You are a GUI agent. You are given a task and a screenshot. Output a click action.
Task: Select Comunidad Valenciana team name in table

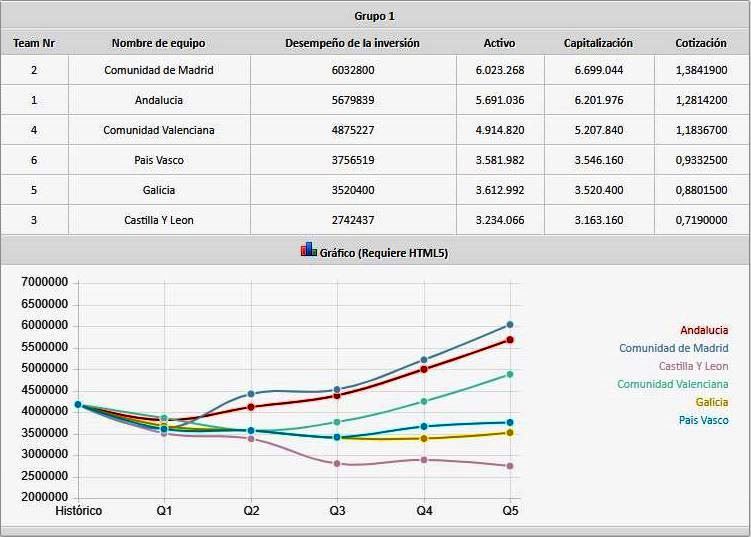point(159,130)
